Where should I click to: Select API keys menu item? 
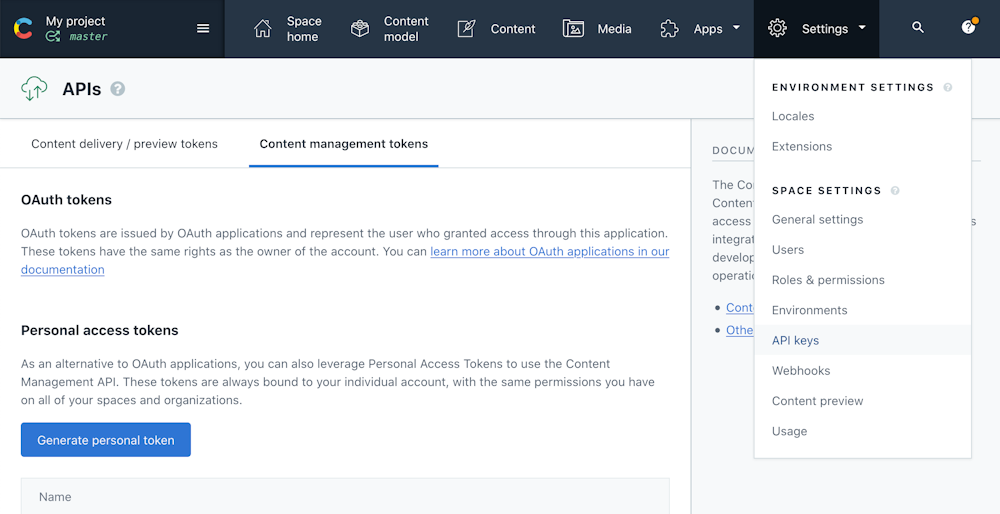tap(862, 341)
